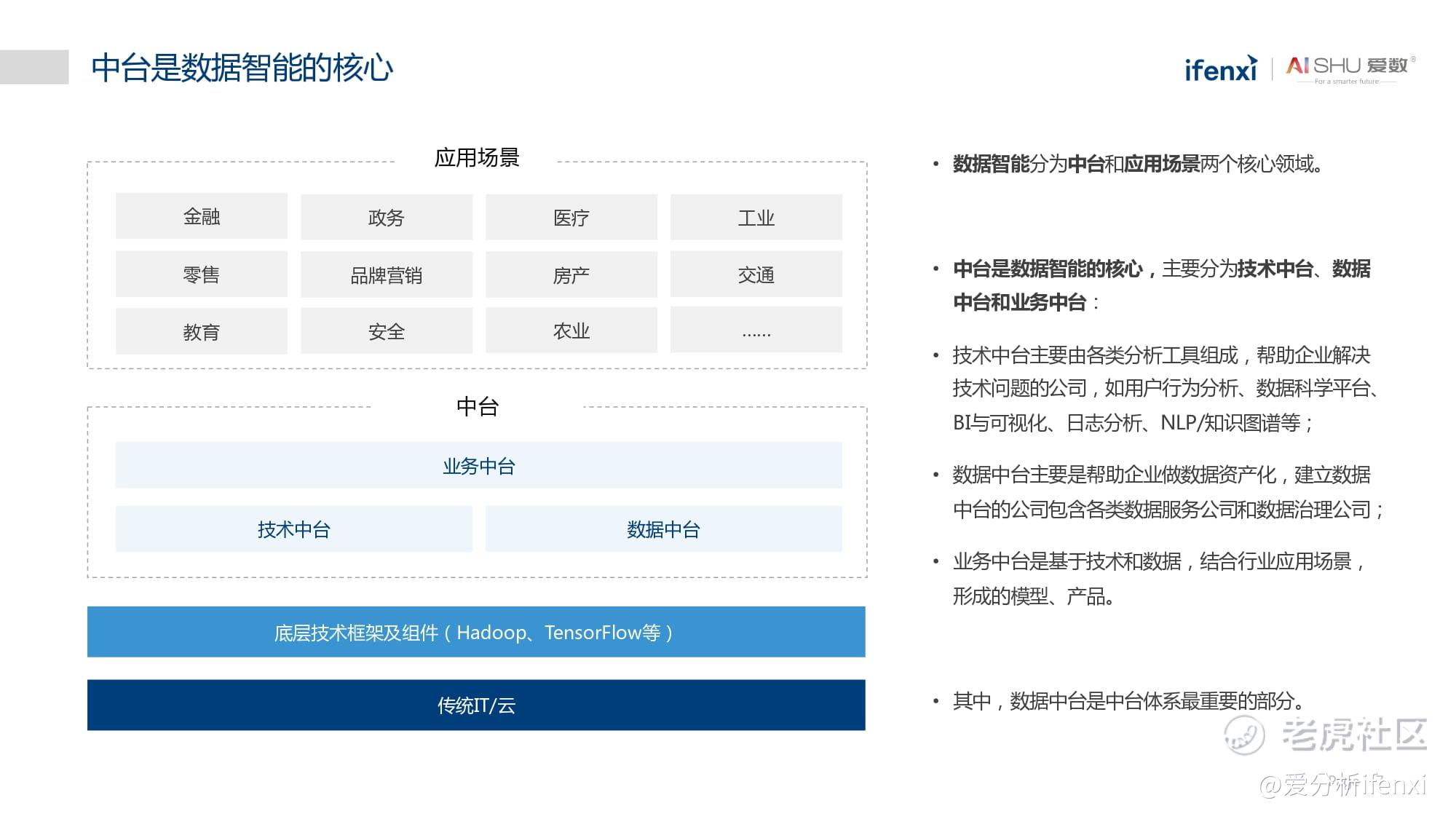Click the 工业 box
The width and height of the screenshot is (1456, 819).
756,217
